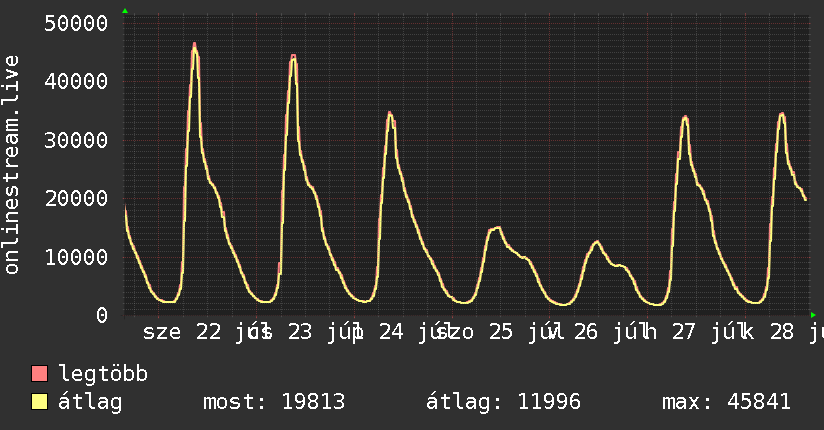Click the most: 19813 value
This screenshot has height=430, width=824.
point(274,402)
